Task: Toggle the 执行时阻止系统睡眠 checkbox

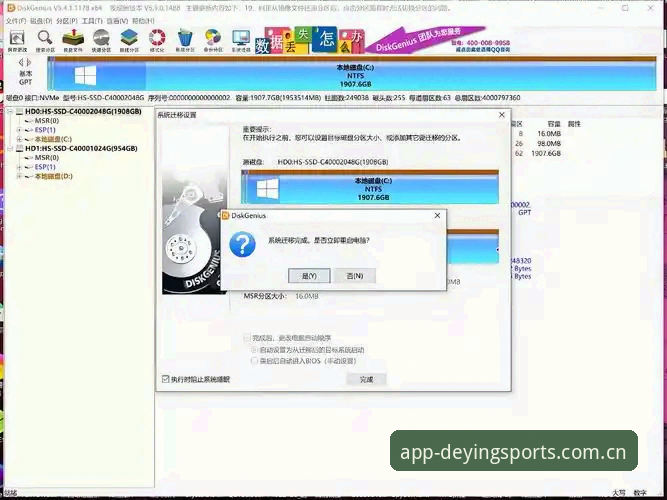Action: [165, 379]
